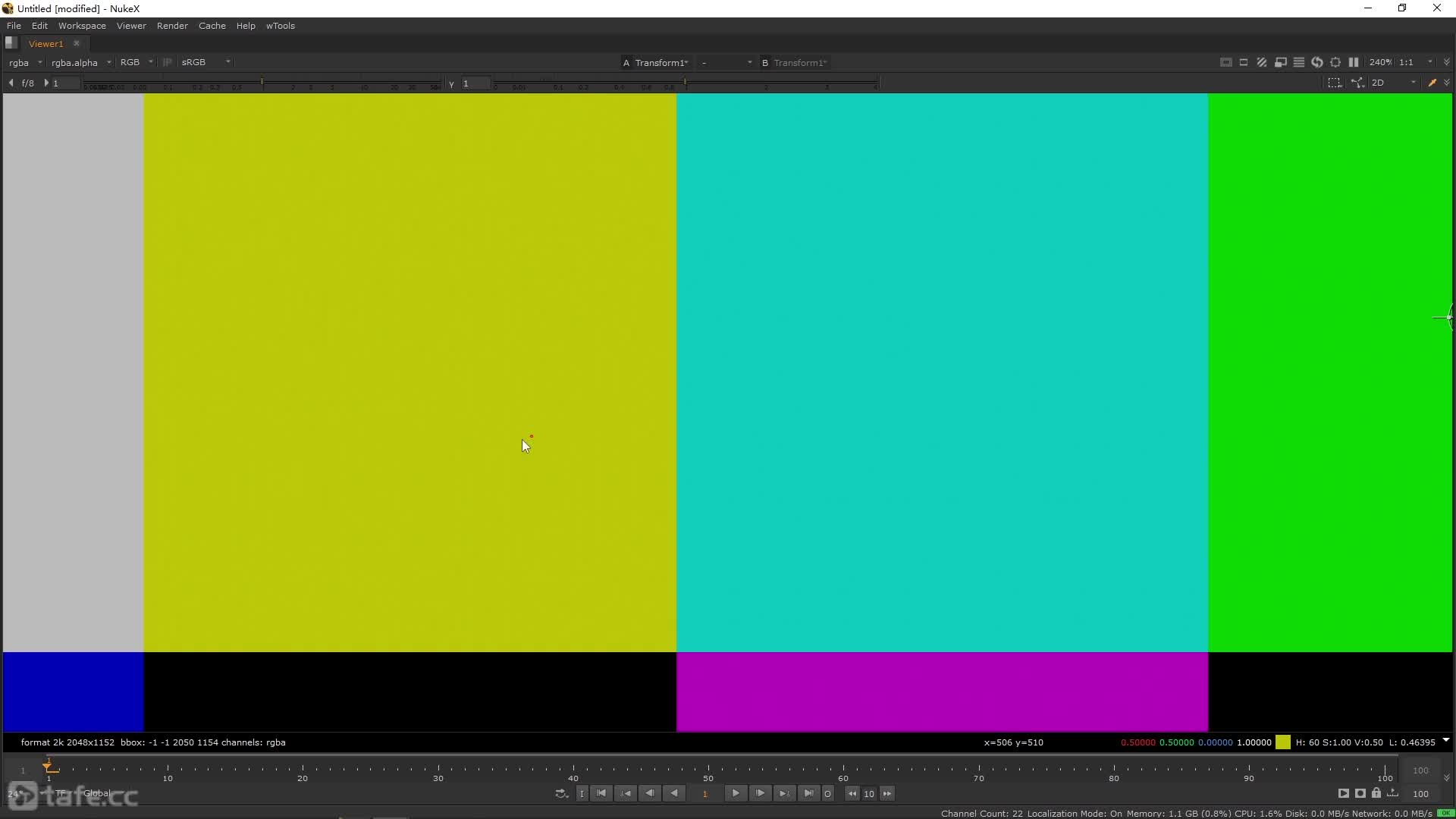Toggle the IP input process button
1456x819 pixels.
[168, 62]
